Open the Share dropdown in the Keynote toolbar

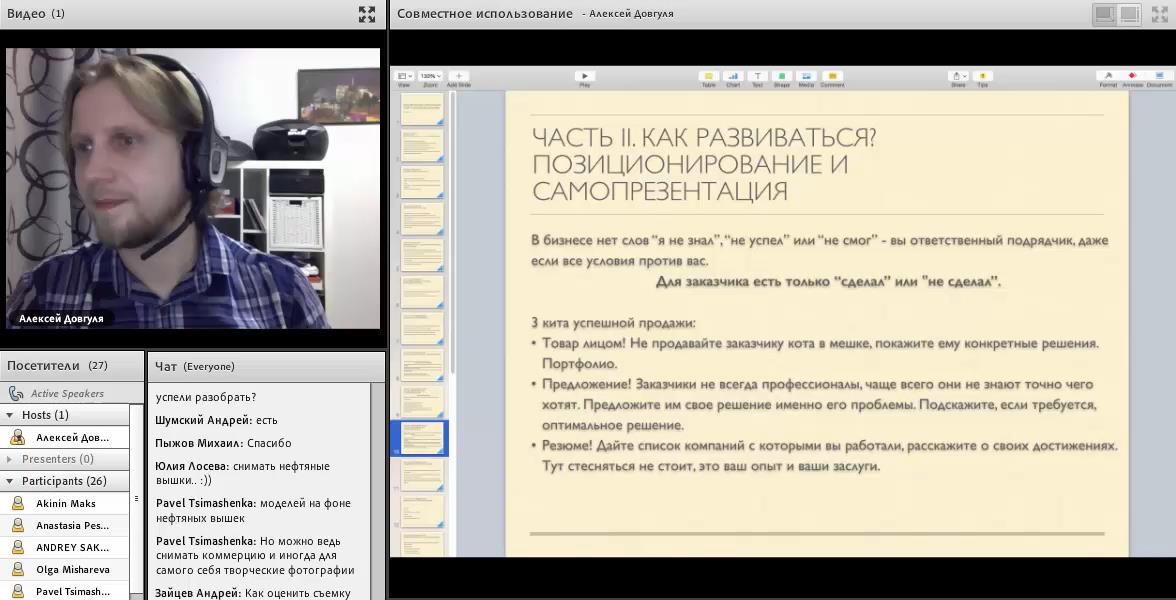[x=958, y=76]
